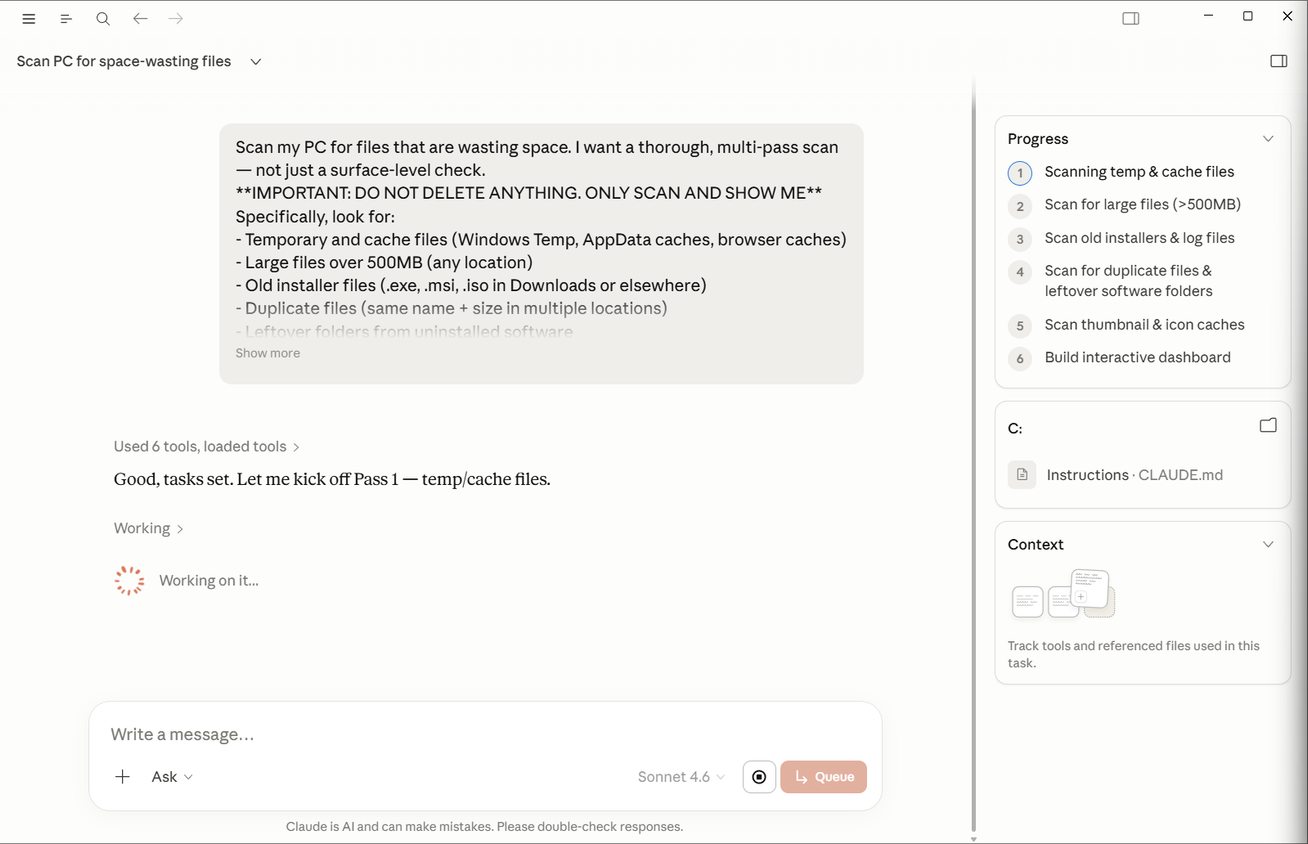This screenshot has height=844, width=1308.
Task: Click the 'DO NOT DELETE ANYTHING' line
Action: (529, 193)
